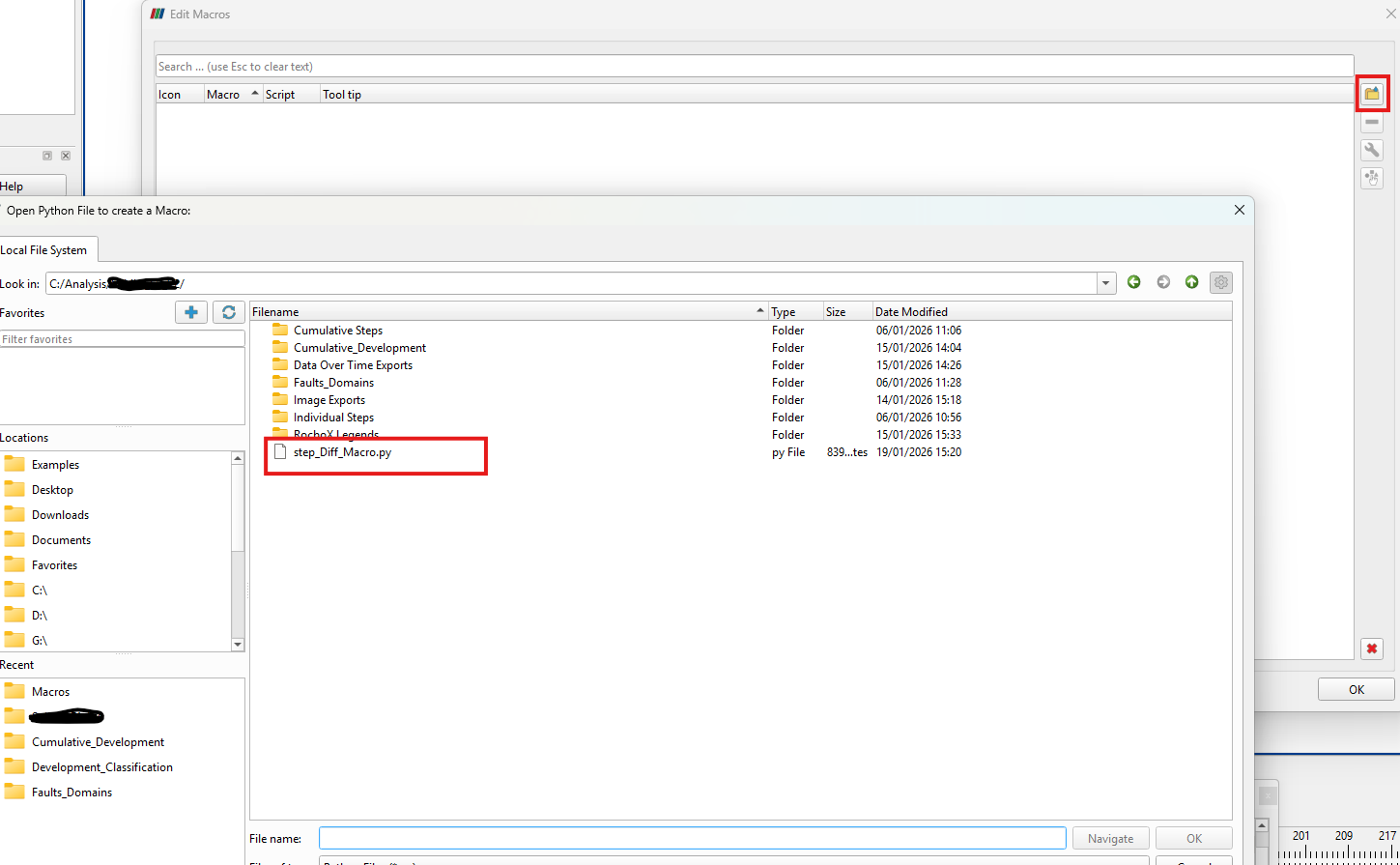Click OK in the Edit Macros window
The width and height of the screenshot is (1400, 865).
coord(1357,689)
